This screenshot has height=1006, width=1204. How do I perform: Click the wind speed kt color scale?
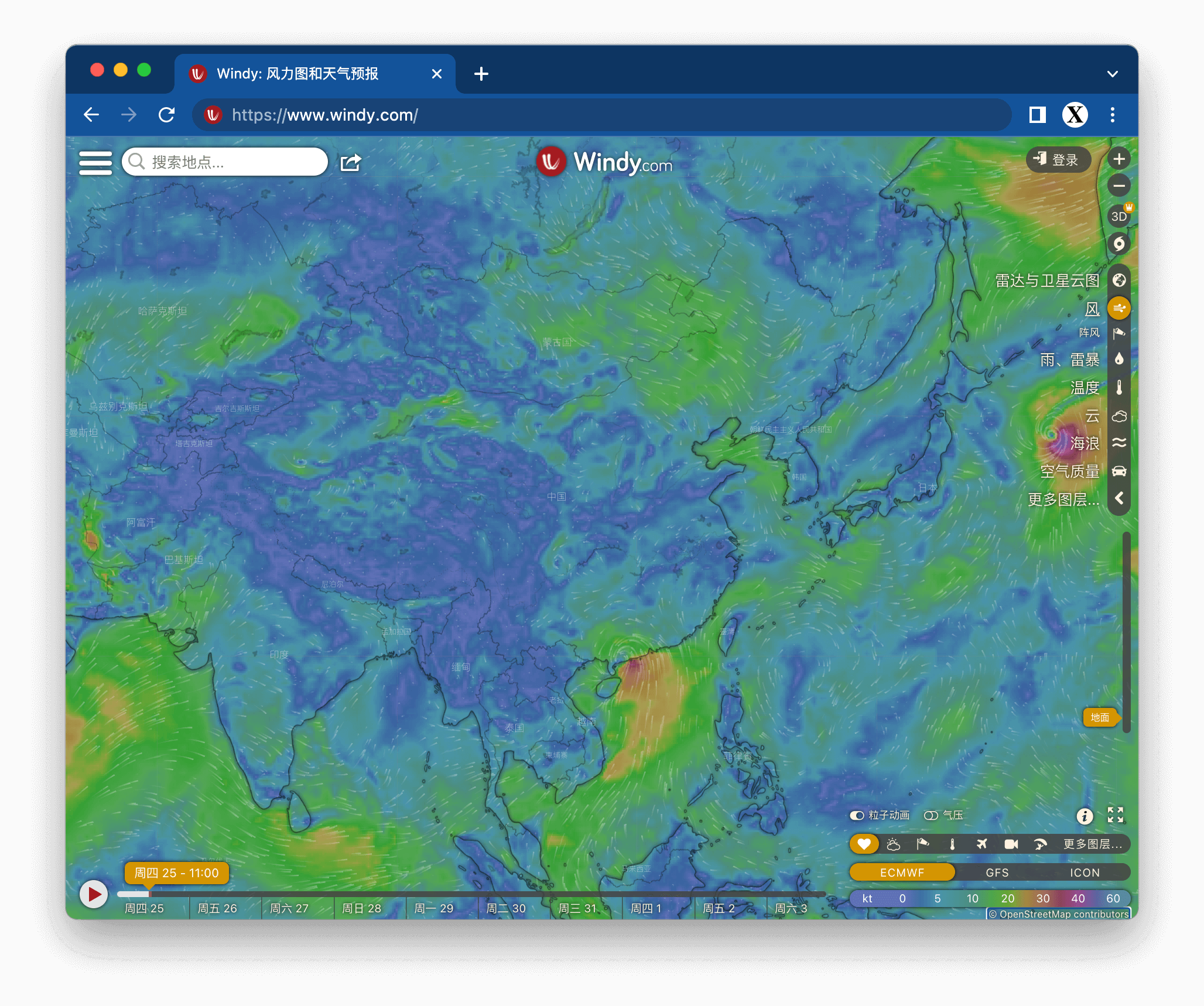(990, 898)
